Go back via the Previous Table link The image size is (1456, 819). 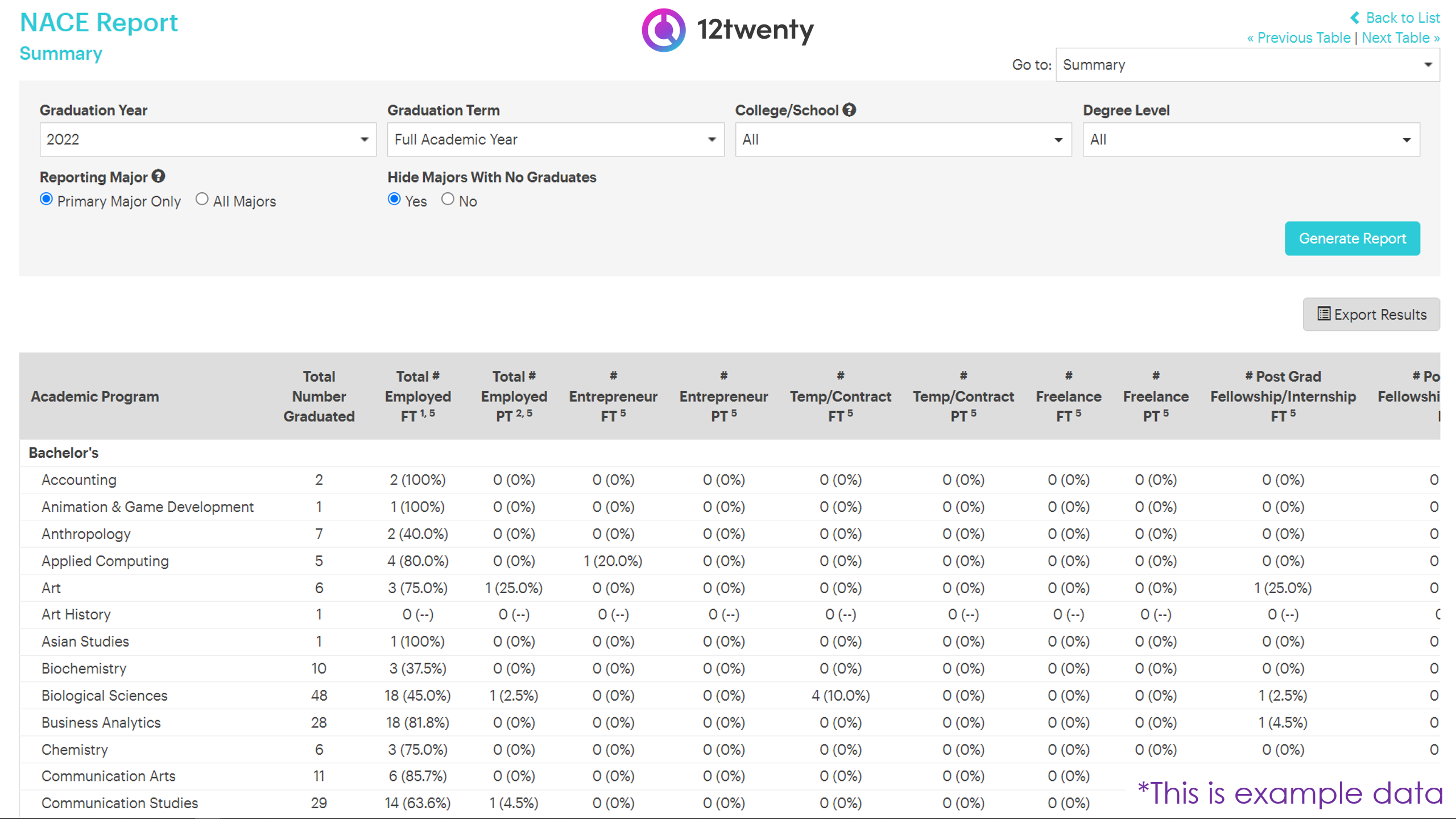coord(1300,38)
